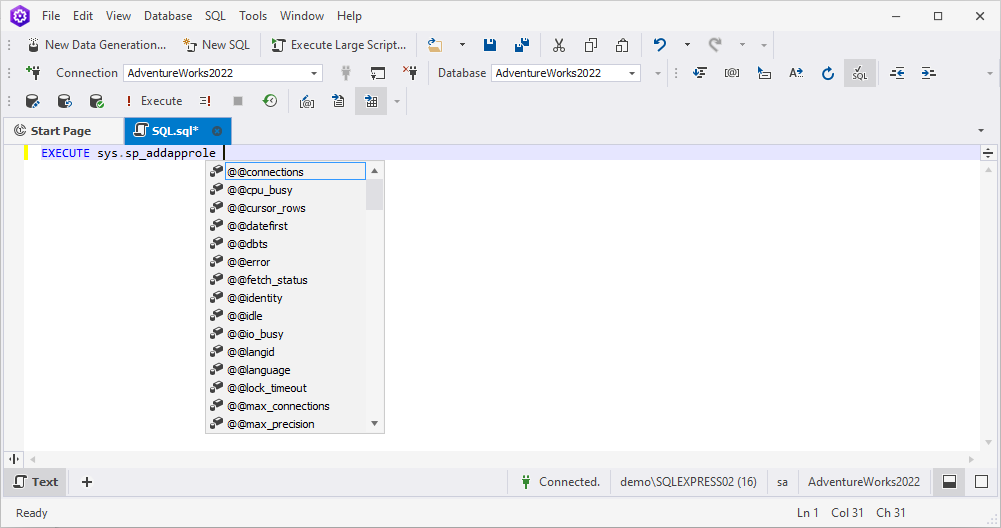Click the Execute button
1001x528 pixels.
[154, 101]
